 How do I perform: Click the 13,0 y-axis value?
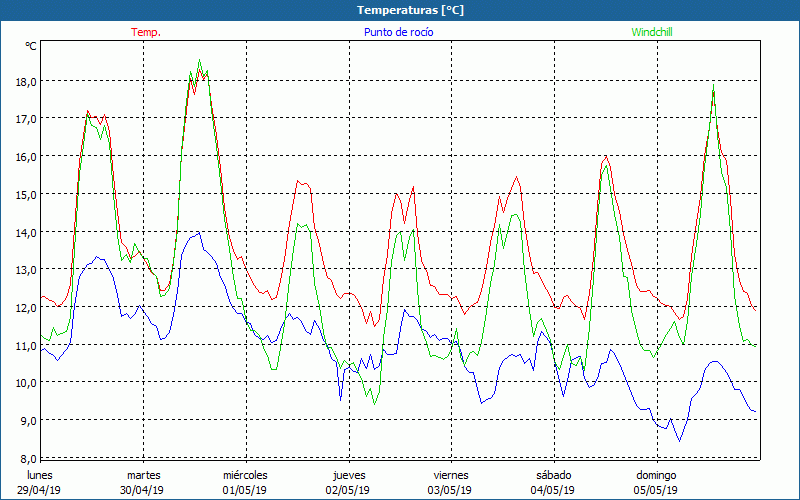point(26,270)
